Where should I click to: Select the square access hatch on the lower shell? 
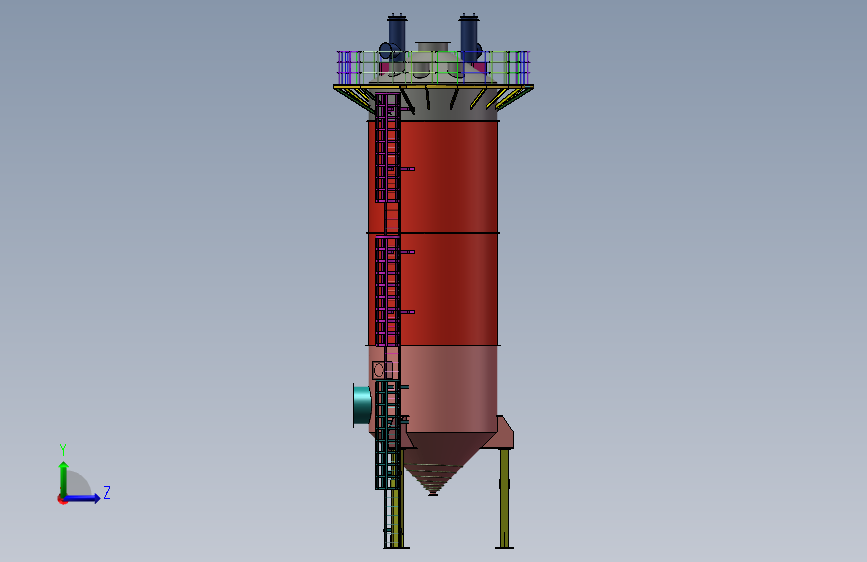pos(382,370)
